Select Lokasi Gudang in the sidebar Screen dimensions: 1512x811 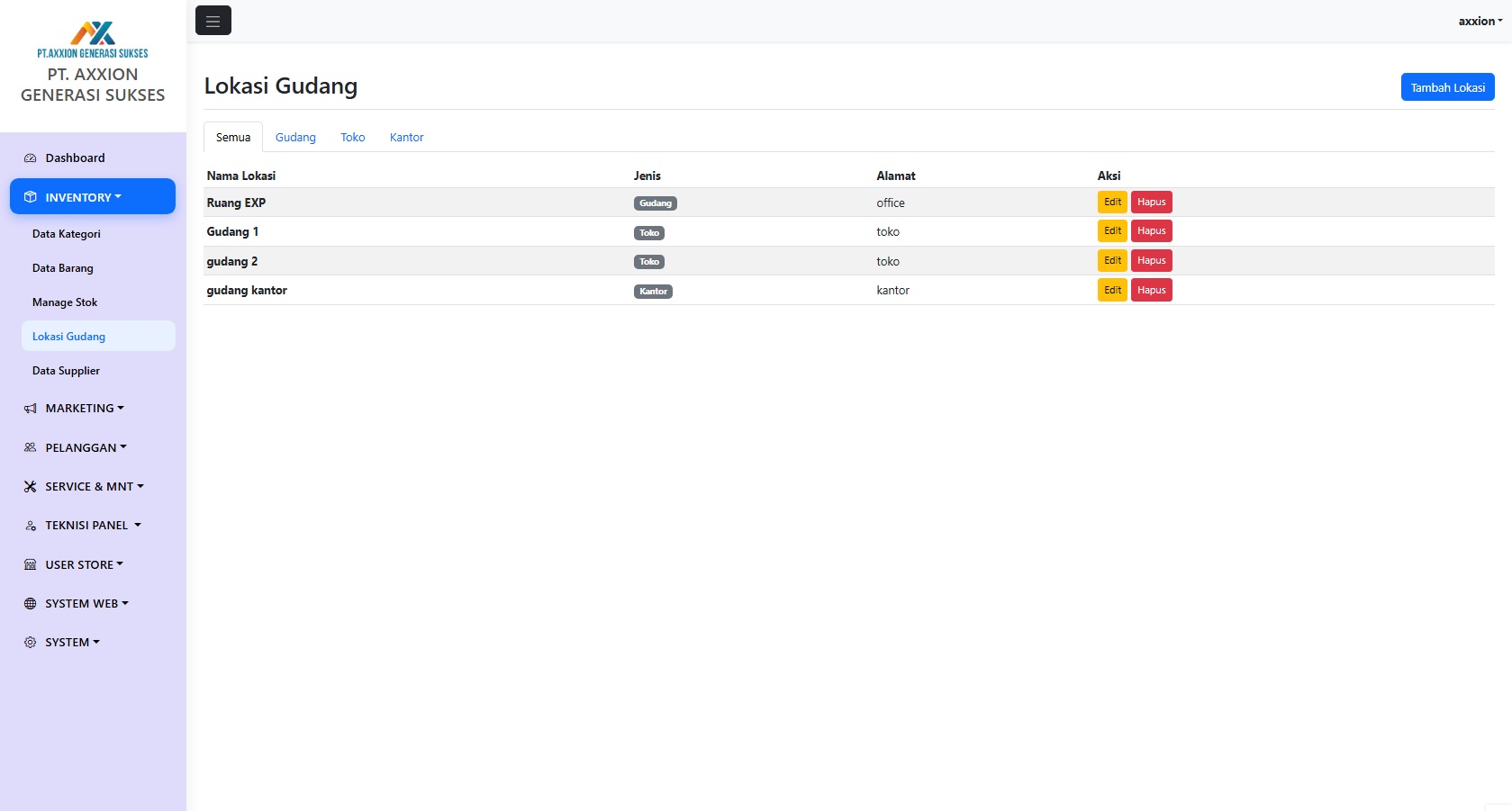[x=98, y=336]
